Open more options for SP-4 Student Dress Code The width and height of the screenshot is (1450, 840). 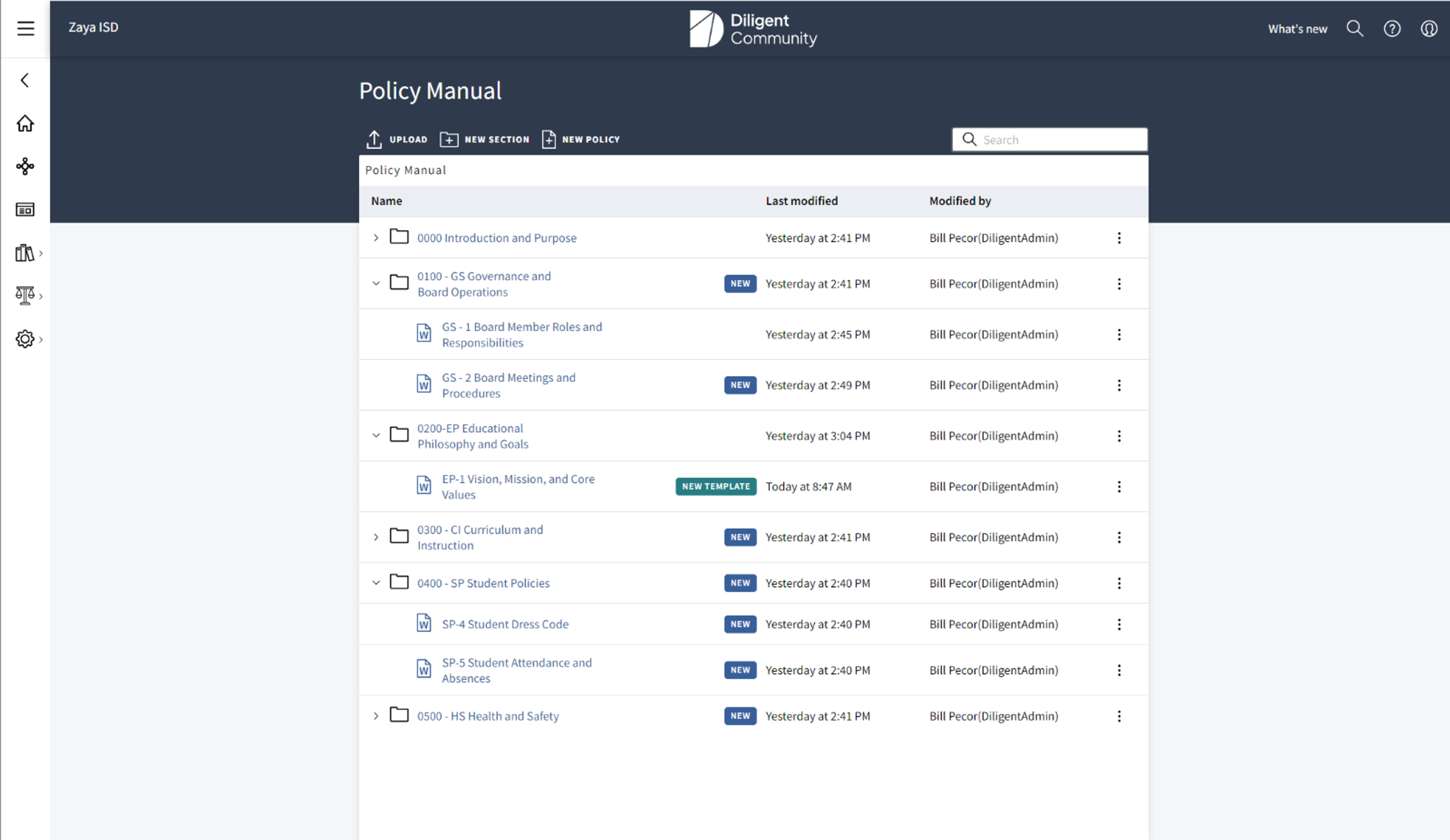coord(1118,624)
